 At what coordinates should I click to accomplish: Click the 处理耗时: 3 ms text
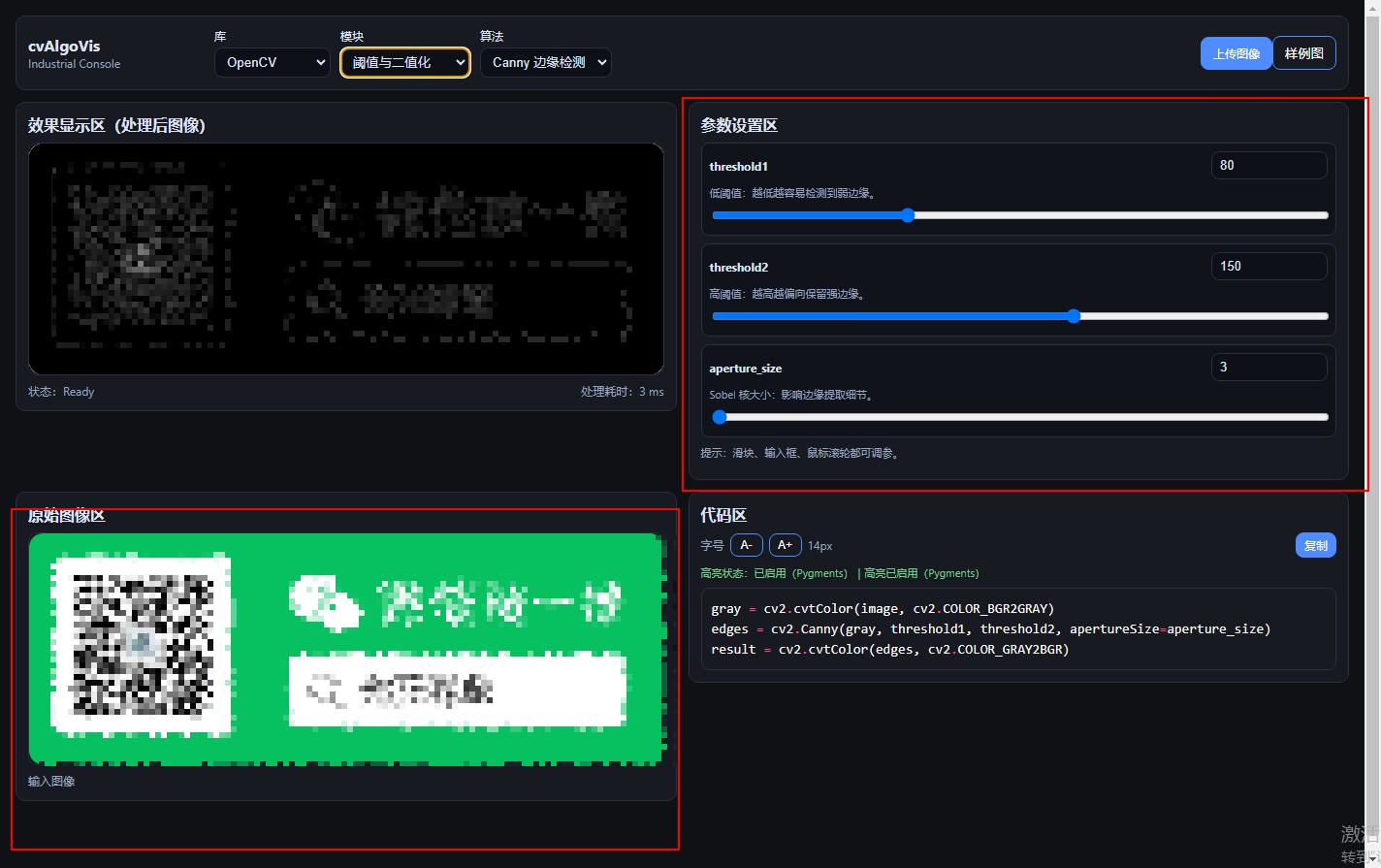click(623, 392)
